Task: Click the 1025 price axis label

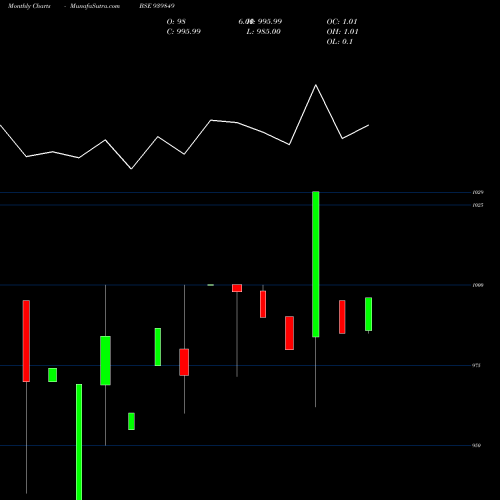Action: [478, 205]
